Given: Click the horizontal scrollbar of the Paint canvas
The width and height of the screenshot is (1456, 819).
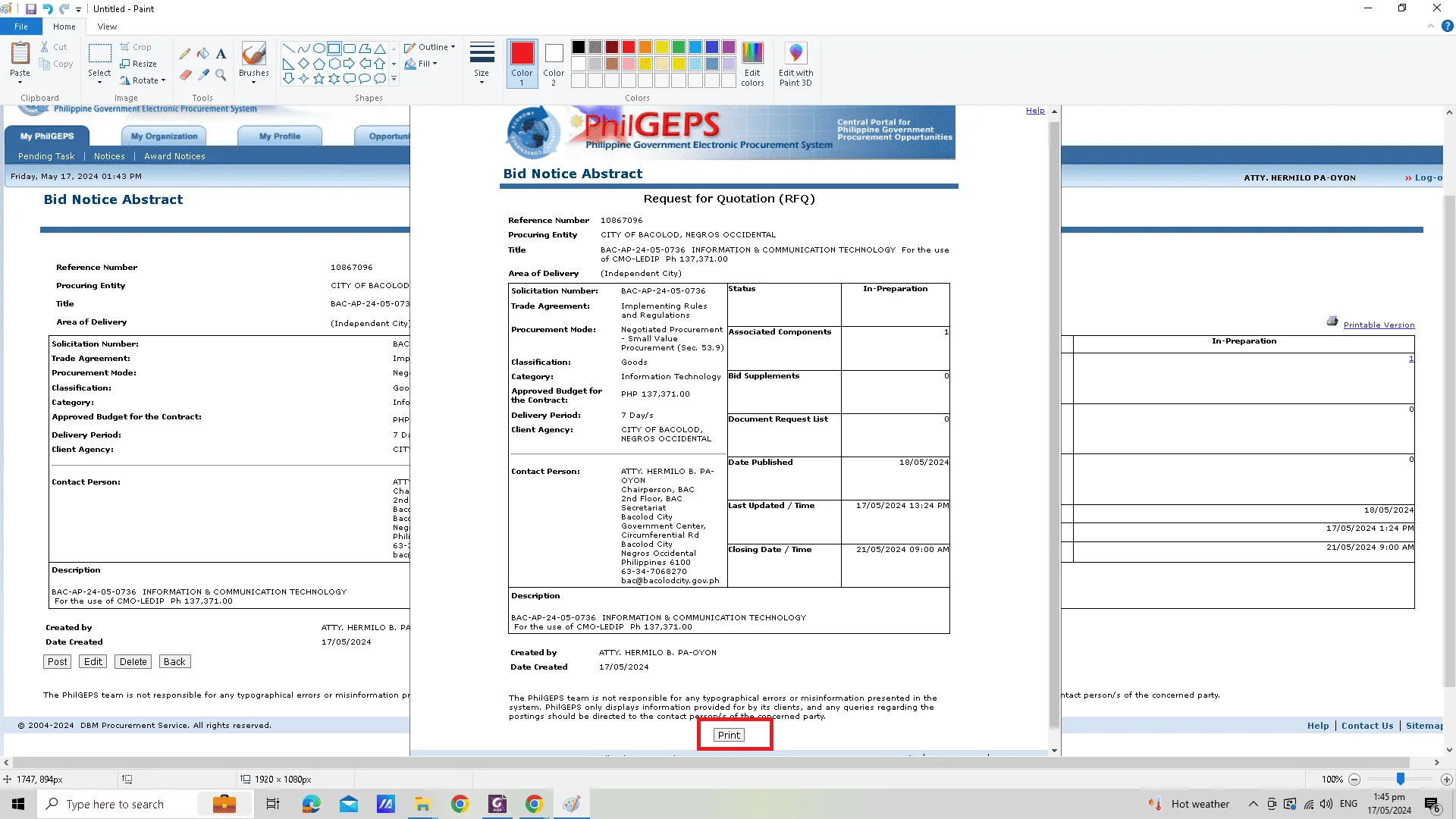Looking at the screenshot, I should coord(711,762).
